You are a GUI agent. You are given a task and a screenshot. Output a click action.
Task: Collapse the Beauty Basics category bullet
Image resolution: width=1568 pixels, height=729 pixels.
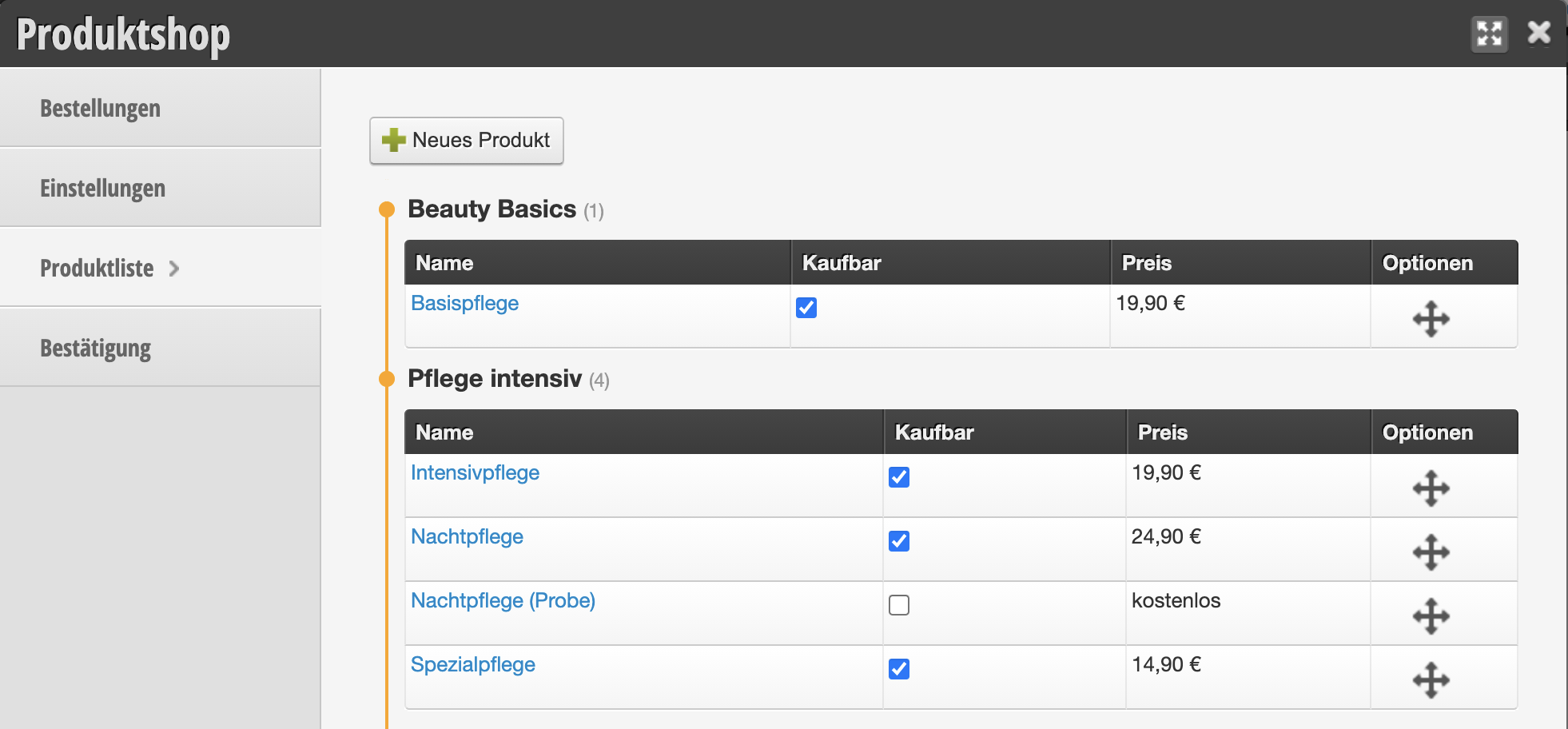pyautogui.click(x=387, y=209)
